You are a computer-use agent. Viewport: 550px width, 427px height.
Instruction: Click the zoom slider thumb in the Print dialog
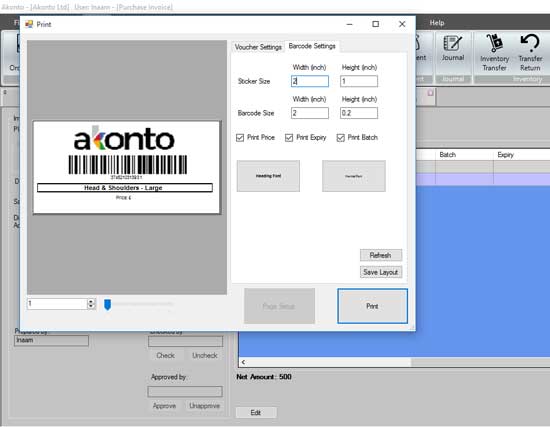[x=107, y=304]
